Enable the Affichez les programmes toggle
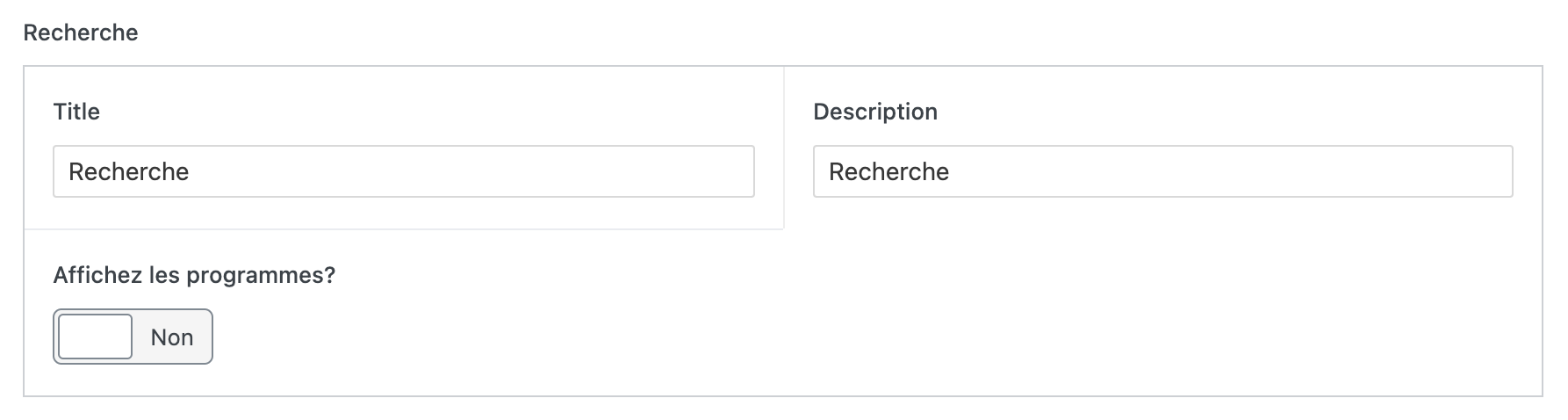Image resolution: width=1568 pixels, height=420 pixels. click(133, 337)
